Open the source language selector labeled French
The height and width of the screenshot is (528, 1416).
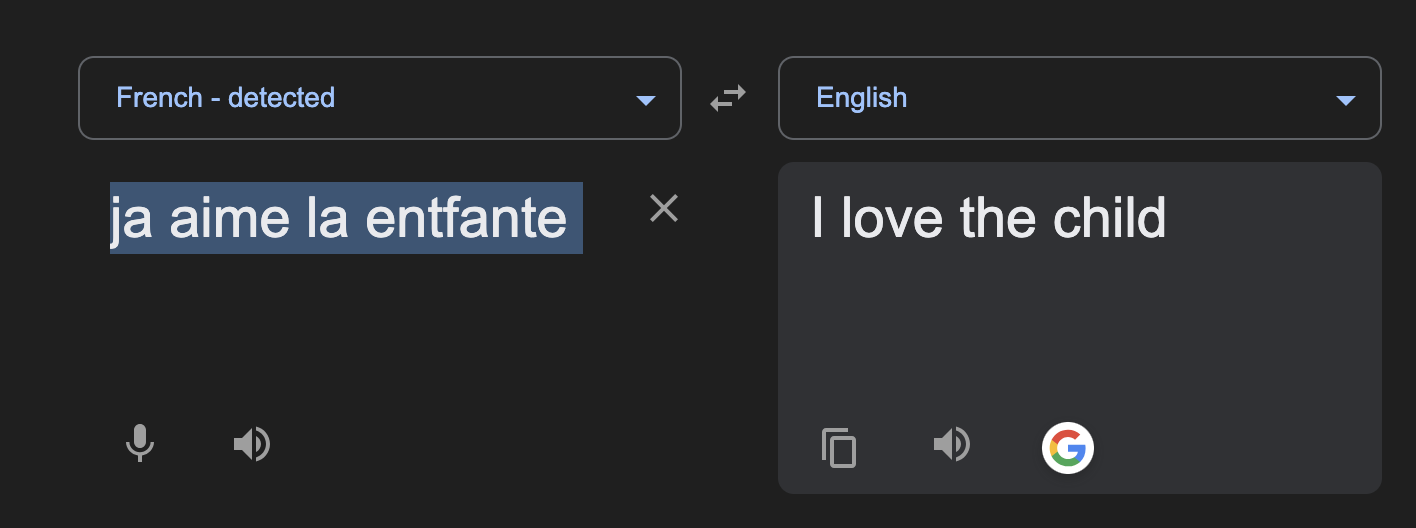coord(380,98)
